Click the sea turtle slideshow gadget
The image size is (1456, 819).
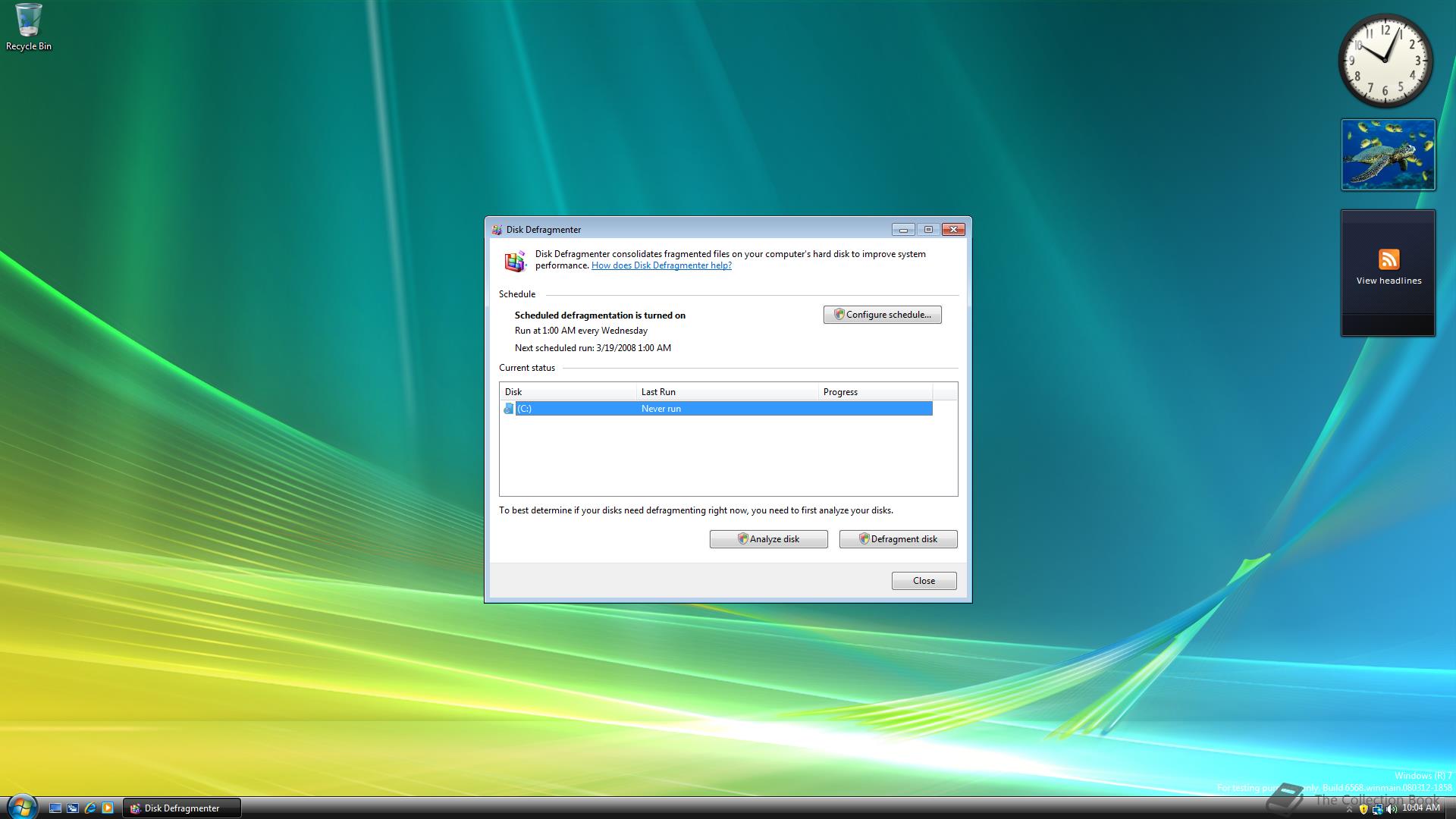pyautogui.click(x=1388, y=155)
